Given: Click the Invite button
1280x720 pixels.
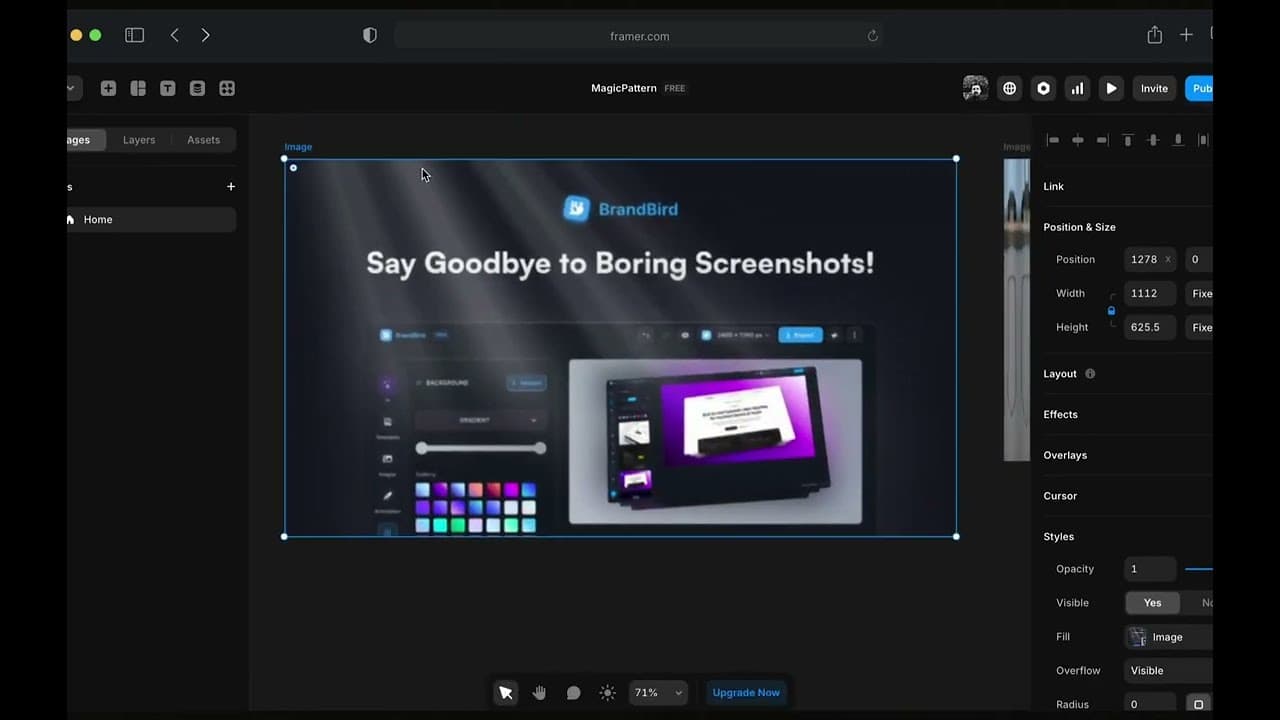Looking at the screenshot, I should (1154, 88).
